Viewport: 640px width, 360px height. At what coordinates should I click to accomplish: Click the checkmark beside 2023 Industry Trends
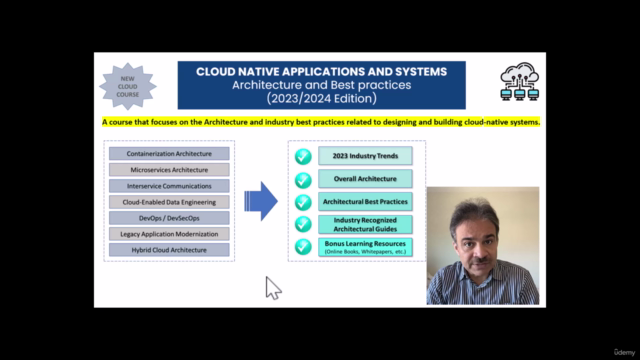click(303, 156)
